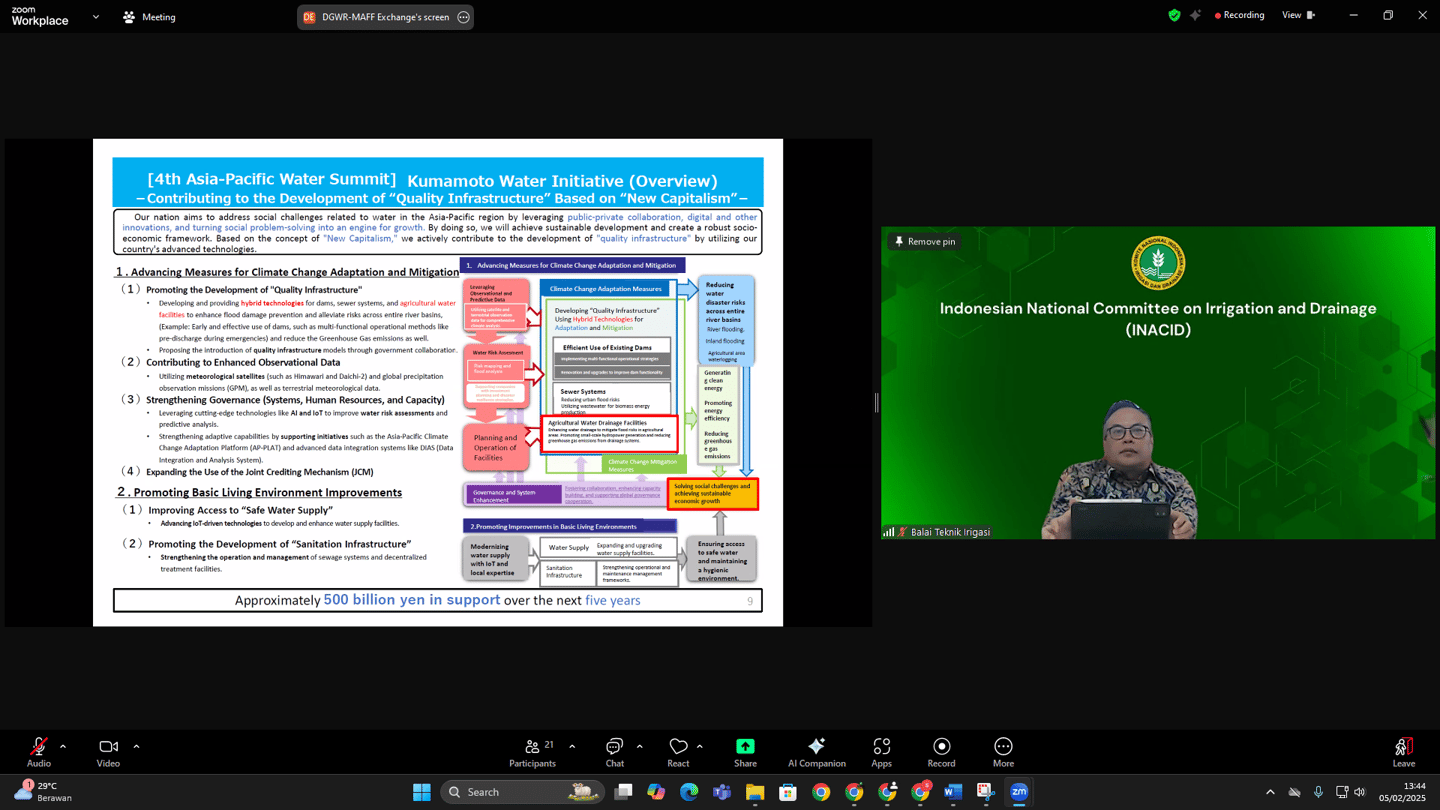Click the cloud sync icon in system tray

1294,792
